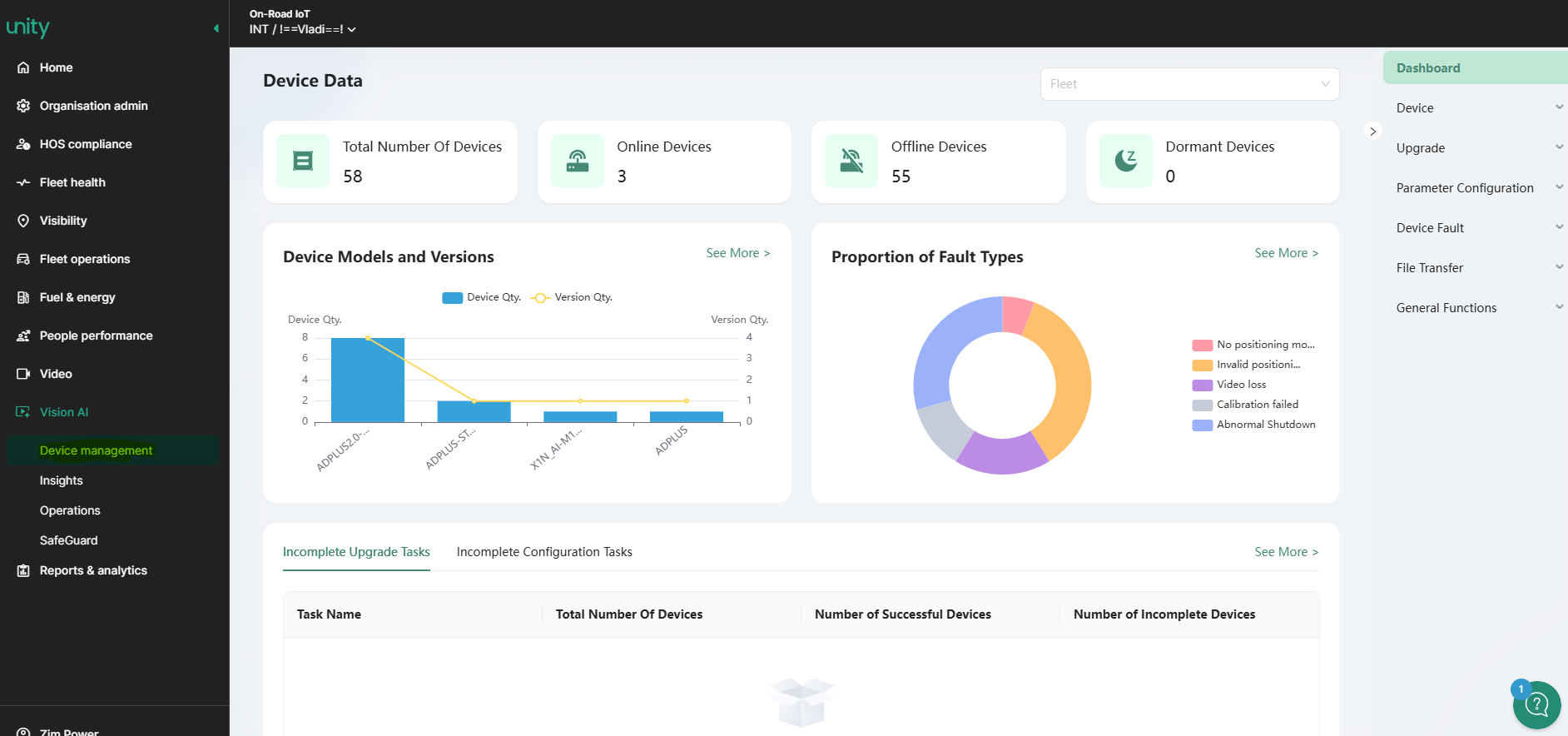Open Reports & analytics in the sidebar

(93, 570)
